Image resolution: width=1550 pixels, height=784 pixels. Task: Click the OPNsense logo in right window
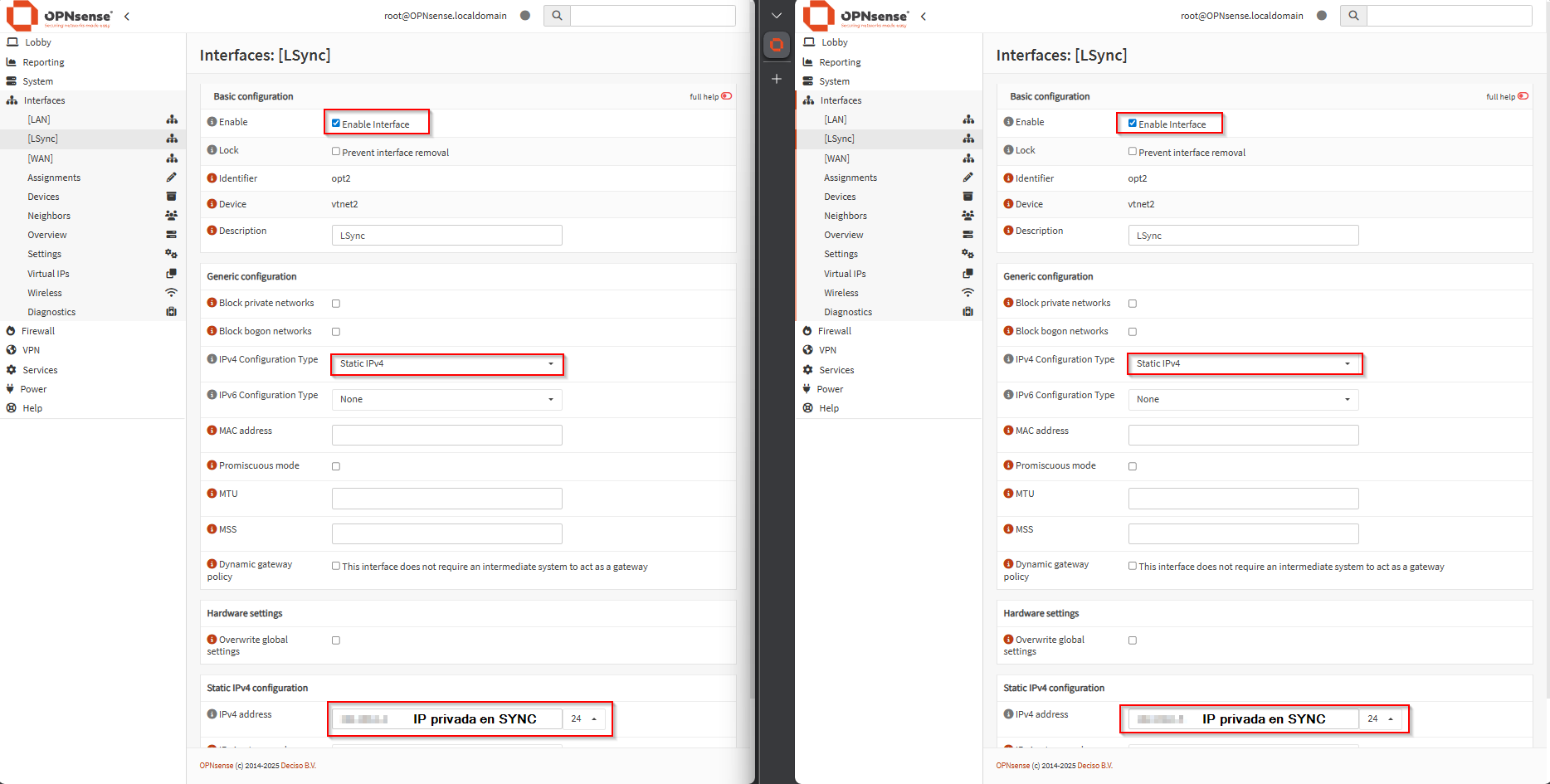tap(855, 16)
